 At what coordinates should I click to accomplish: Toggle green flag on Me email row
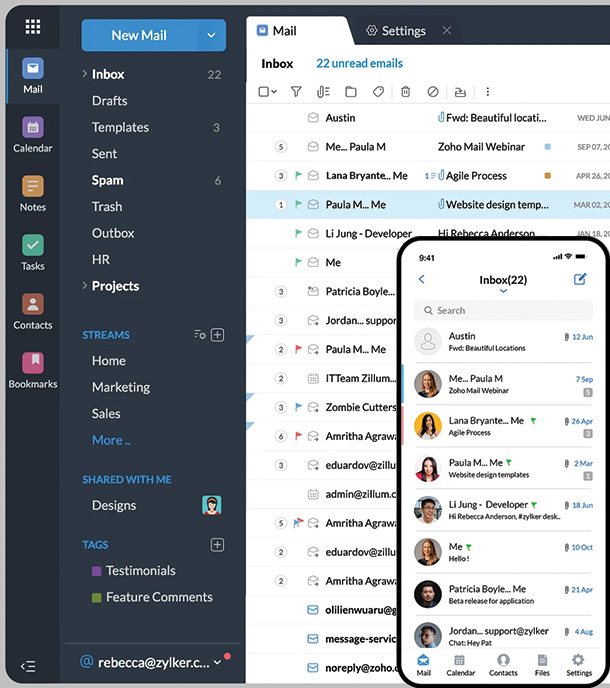[x=298, y=262]
